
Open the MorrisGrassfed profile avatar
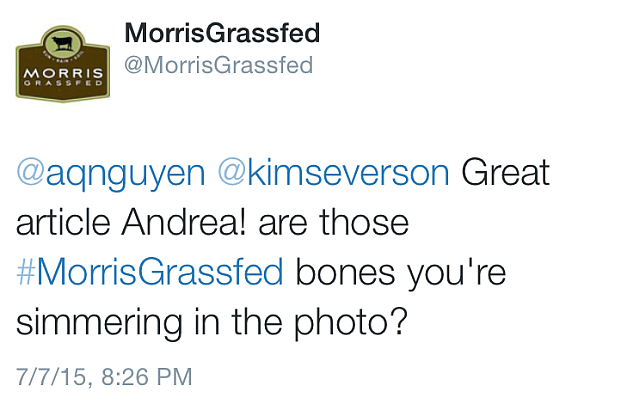click(61, 61)
